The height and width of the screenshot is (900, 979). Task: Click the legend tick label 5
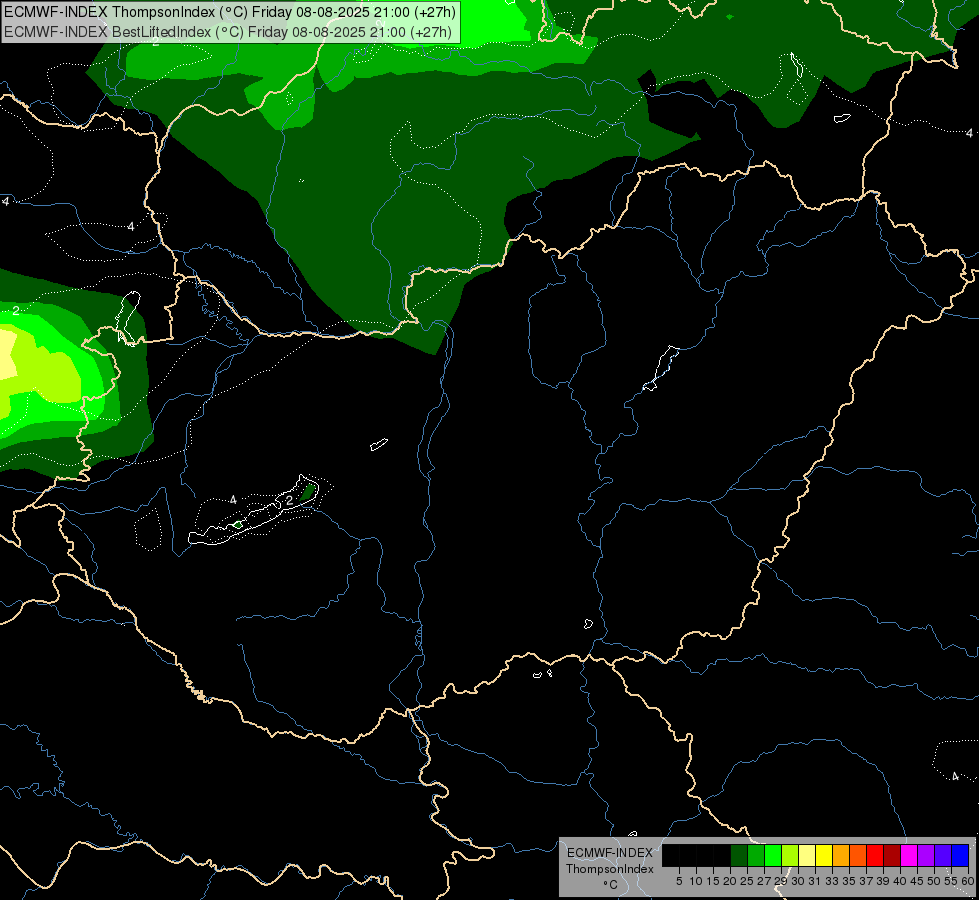pos(679,881)
